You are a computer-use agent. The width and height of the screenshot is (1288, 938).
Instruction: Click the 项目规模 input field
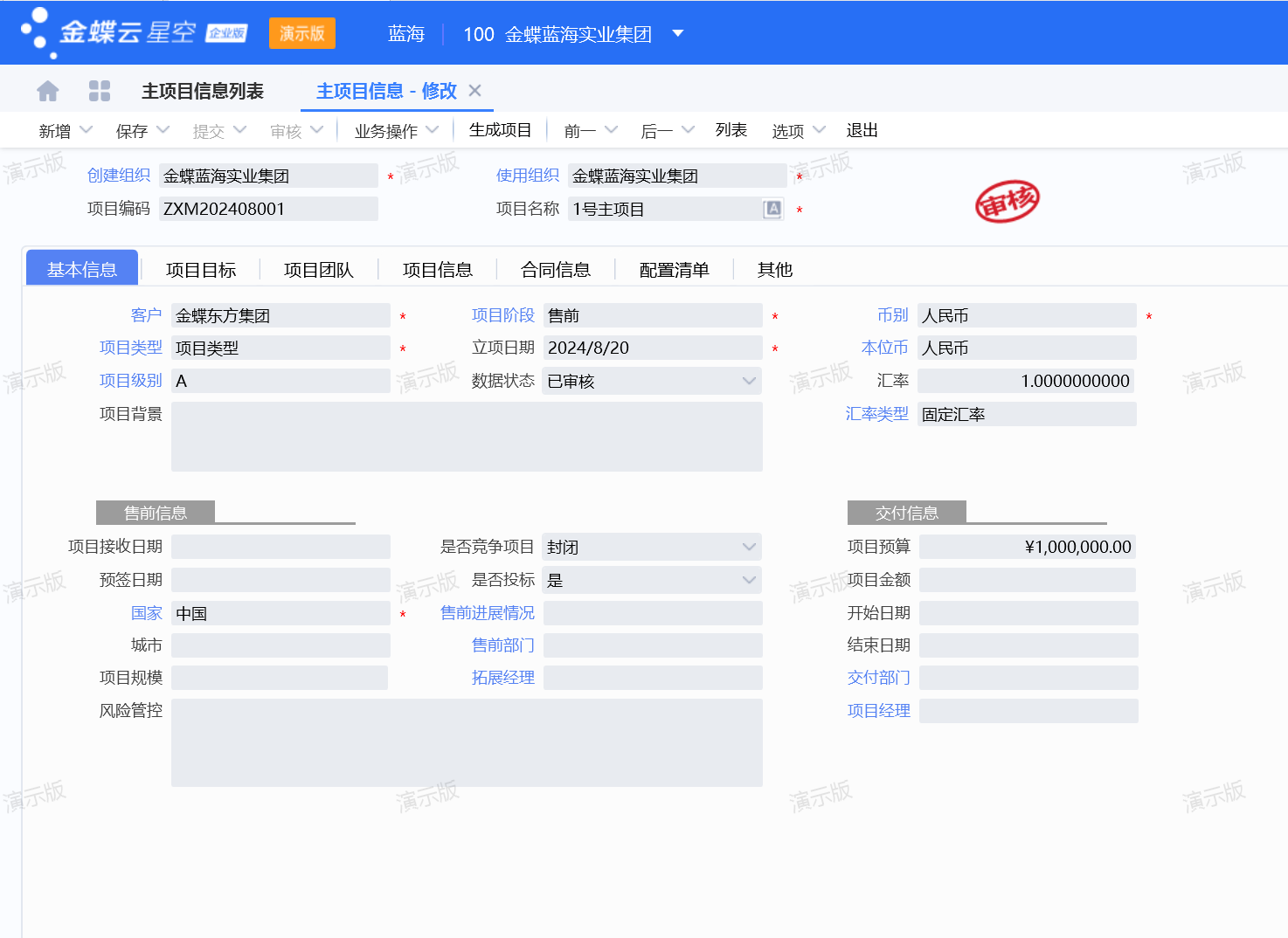point(280,678)
